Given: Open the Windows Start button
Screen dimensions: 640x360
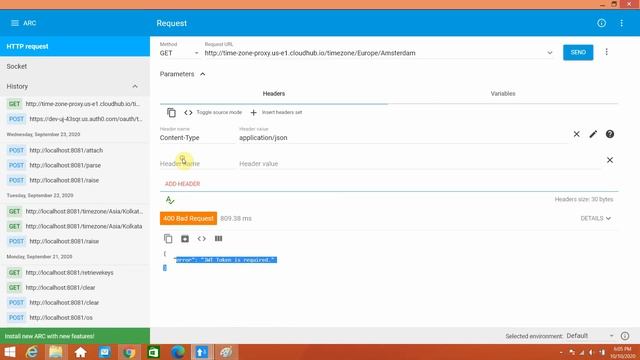Looking at the screenshot, I should coord(10,352).
